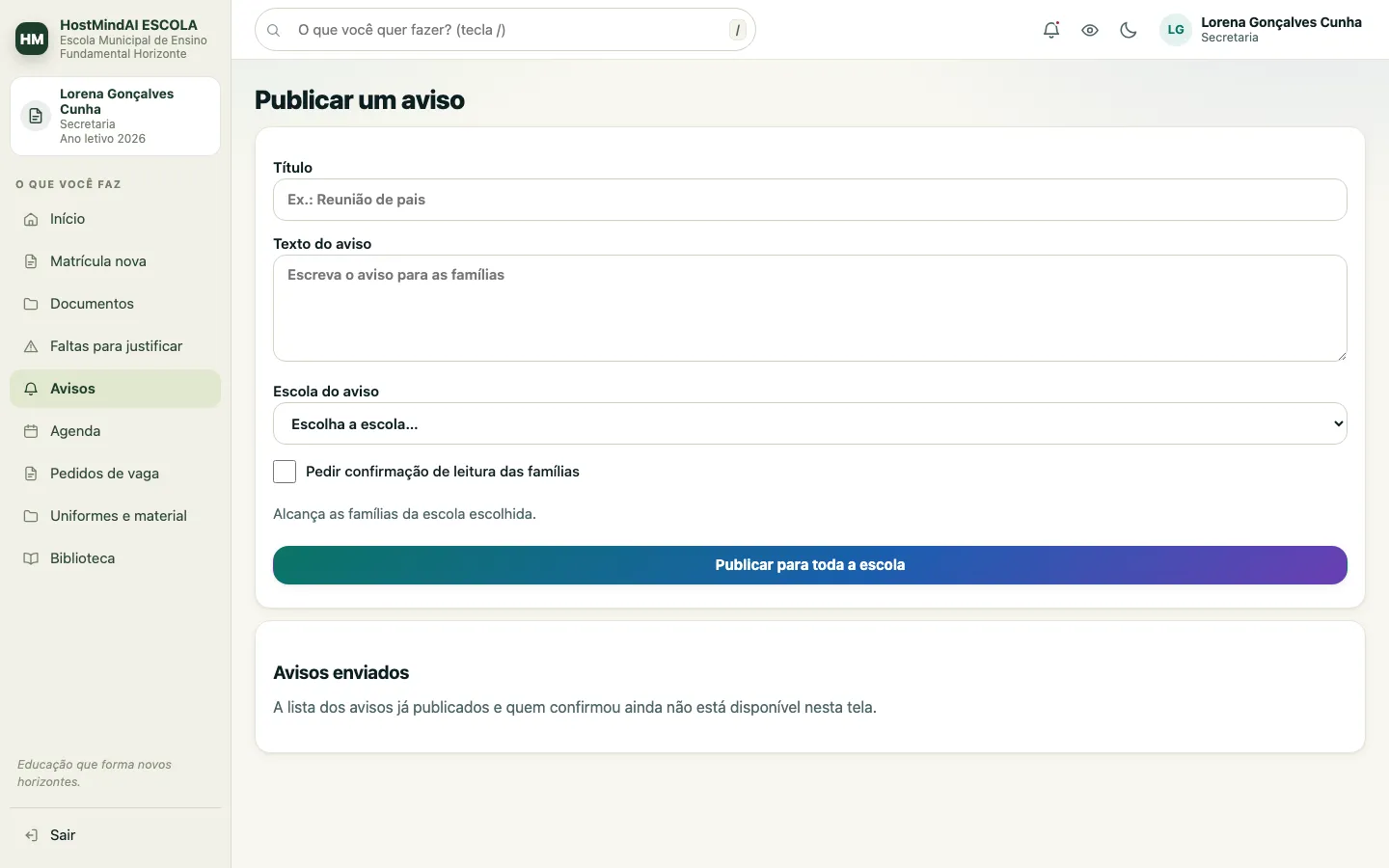Open Biblioteca menu item
1389x868 pixels.
(x=116, y=558)
